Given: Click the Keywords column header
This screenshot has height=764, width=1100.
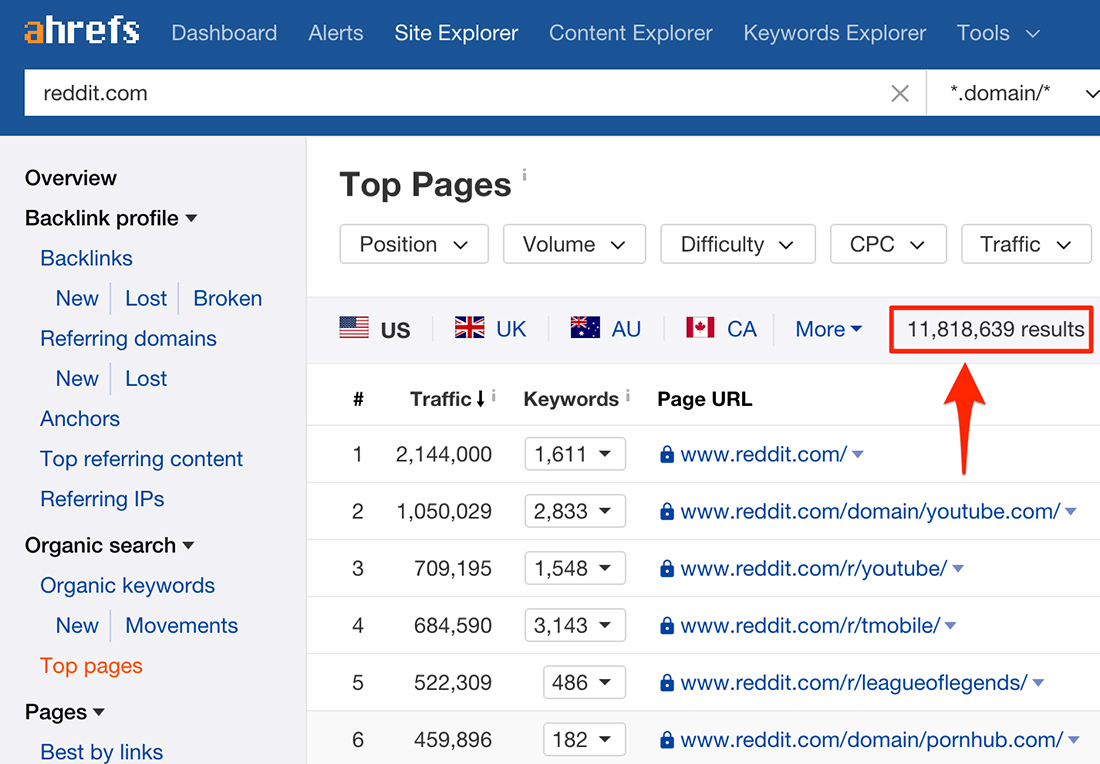Looking at the screenshot, I should 571,399.
